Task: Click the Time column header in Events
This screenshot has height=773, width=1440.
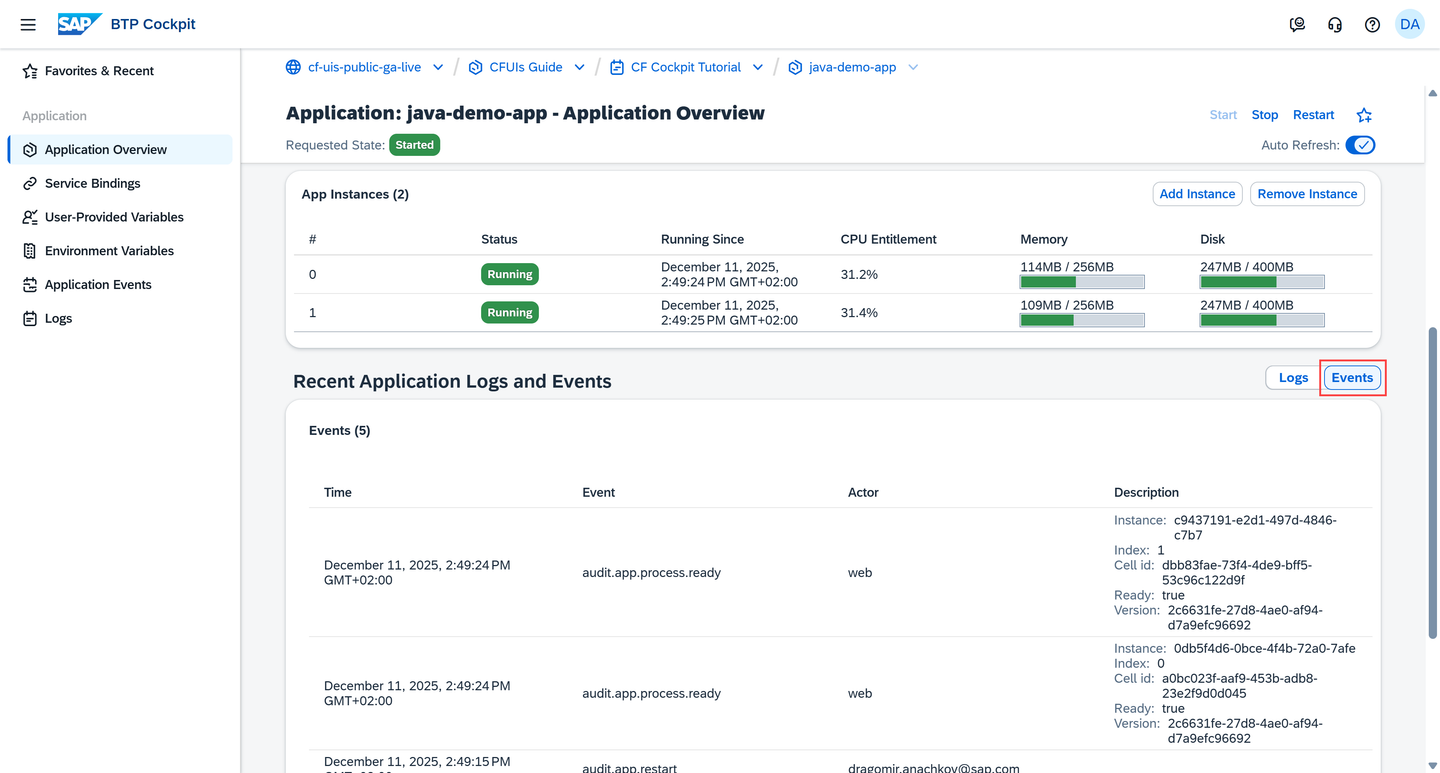Action: pyautogui.click(x=338, y=492)
